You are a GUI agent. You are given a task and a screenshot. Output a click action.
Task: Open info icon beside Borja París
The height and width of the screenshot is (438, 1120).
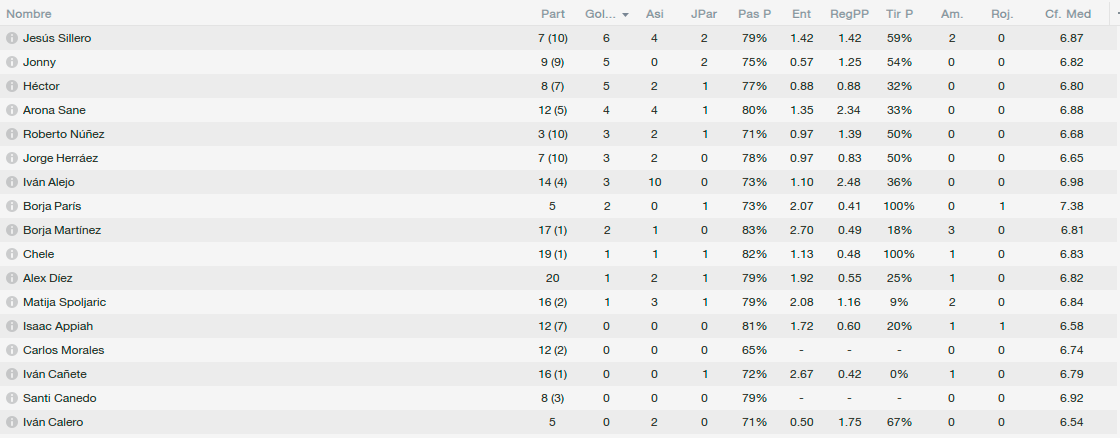[x=11, y=206]
